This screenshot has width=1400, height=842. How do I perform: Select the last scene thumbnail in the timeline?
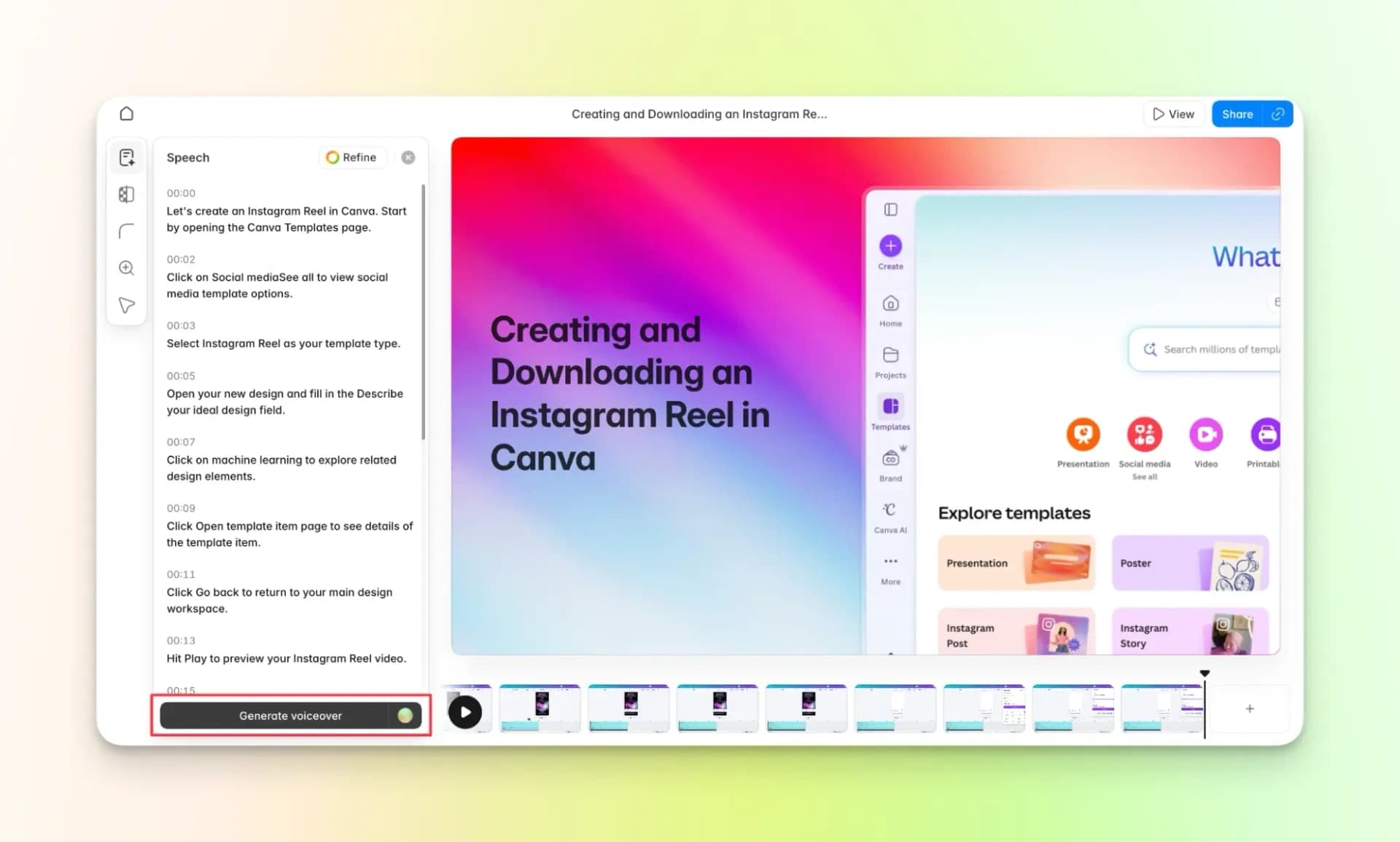tap(1162, 708)
